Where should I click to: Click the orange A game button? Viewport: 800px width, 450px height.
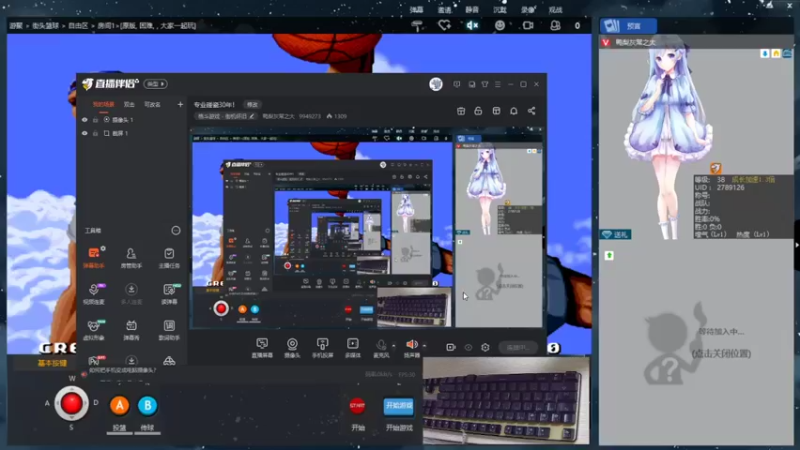119,406
